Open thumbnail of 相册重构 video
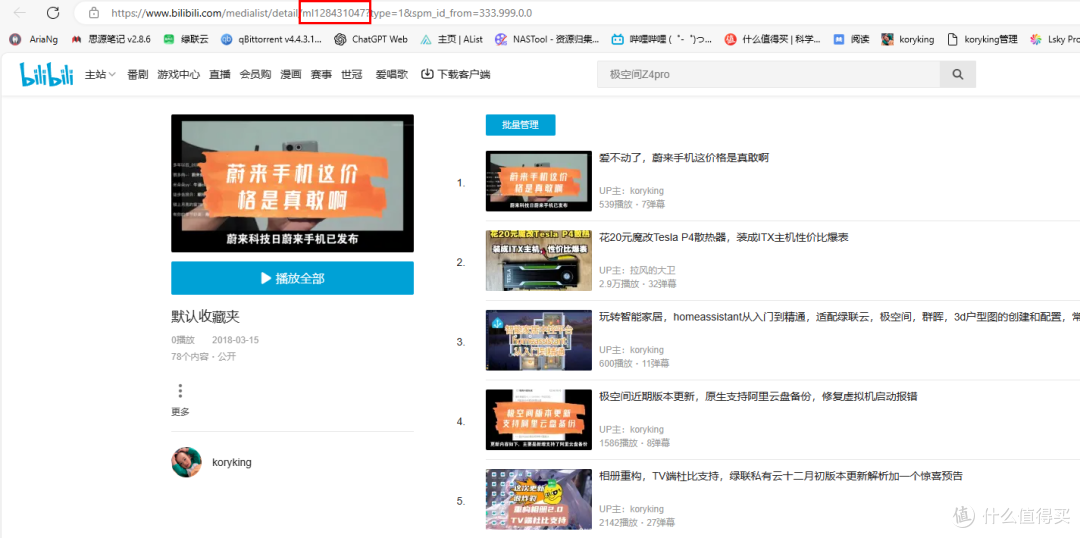Image resolution: width=1080 pixels, height=538 pixels. click(539, 500)
